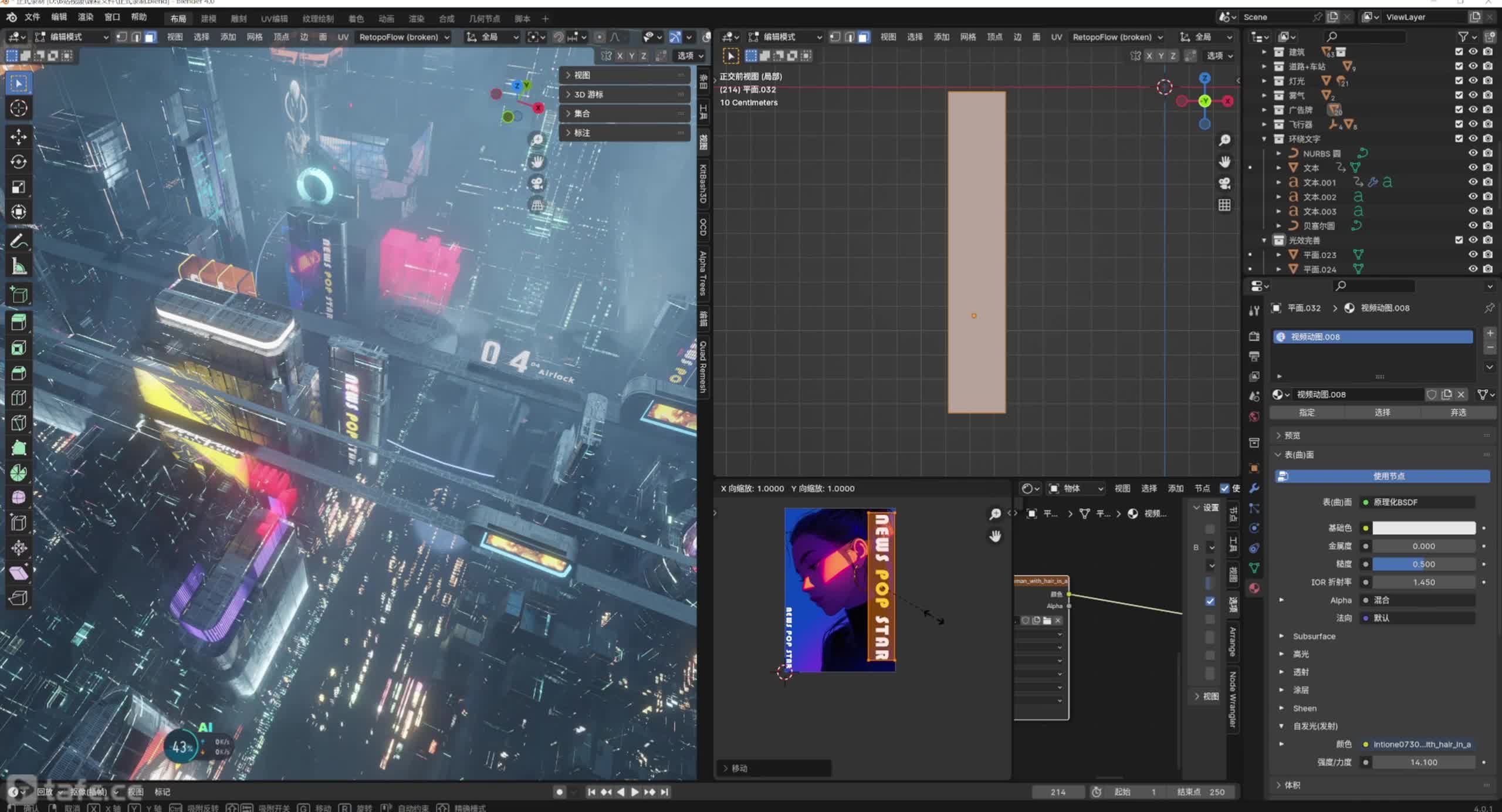1502x812 pixels.
Task: Select the Bevel tool
Action: click(19, 373)
